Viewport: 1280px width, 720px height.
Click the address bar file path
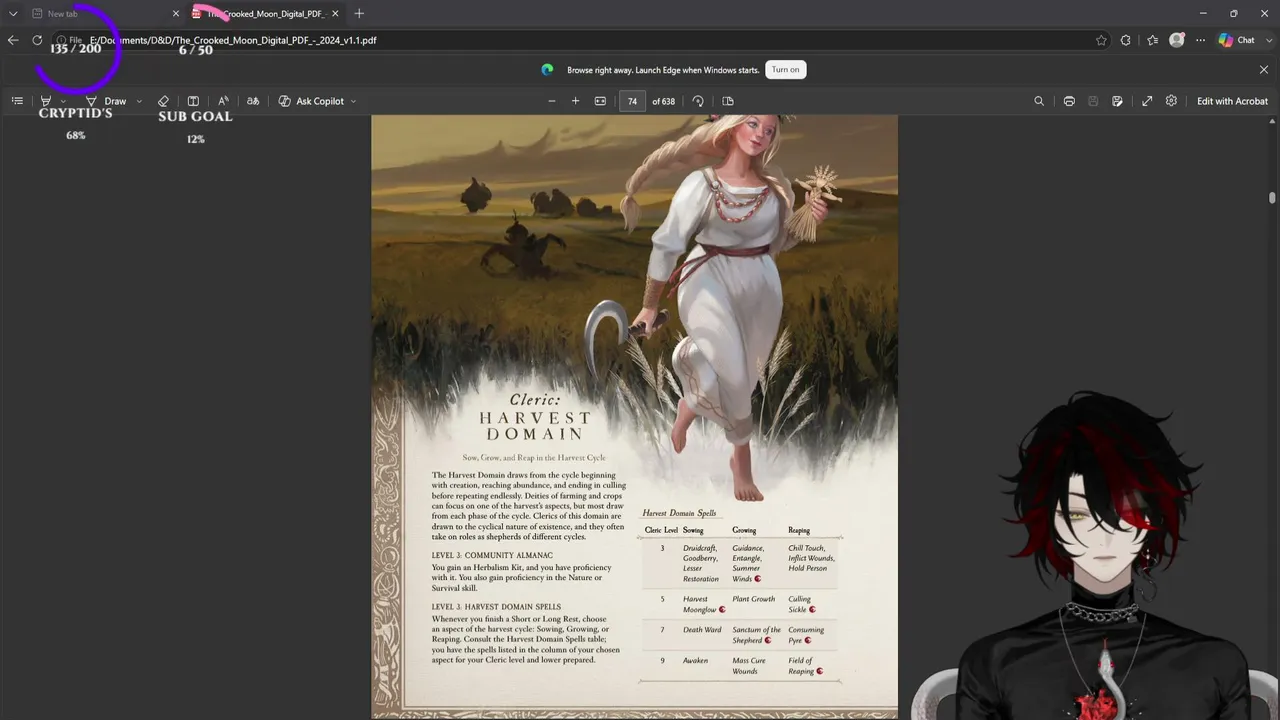(x=233, y=40)
